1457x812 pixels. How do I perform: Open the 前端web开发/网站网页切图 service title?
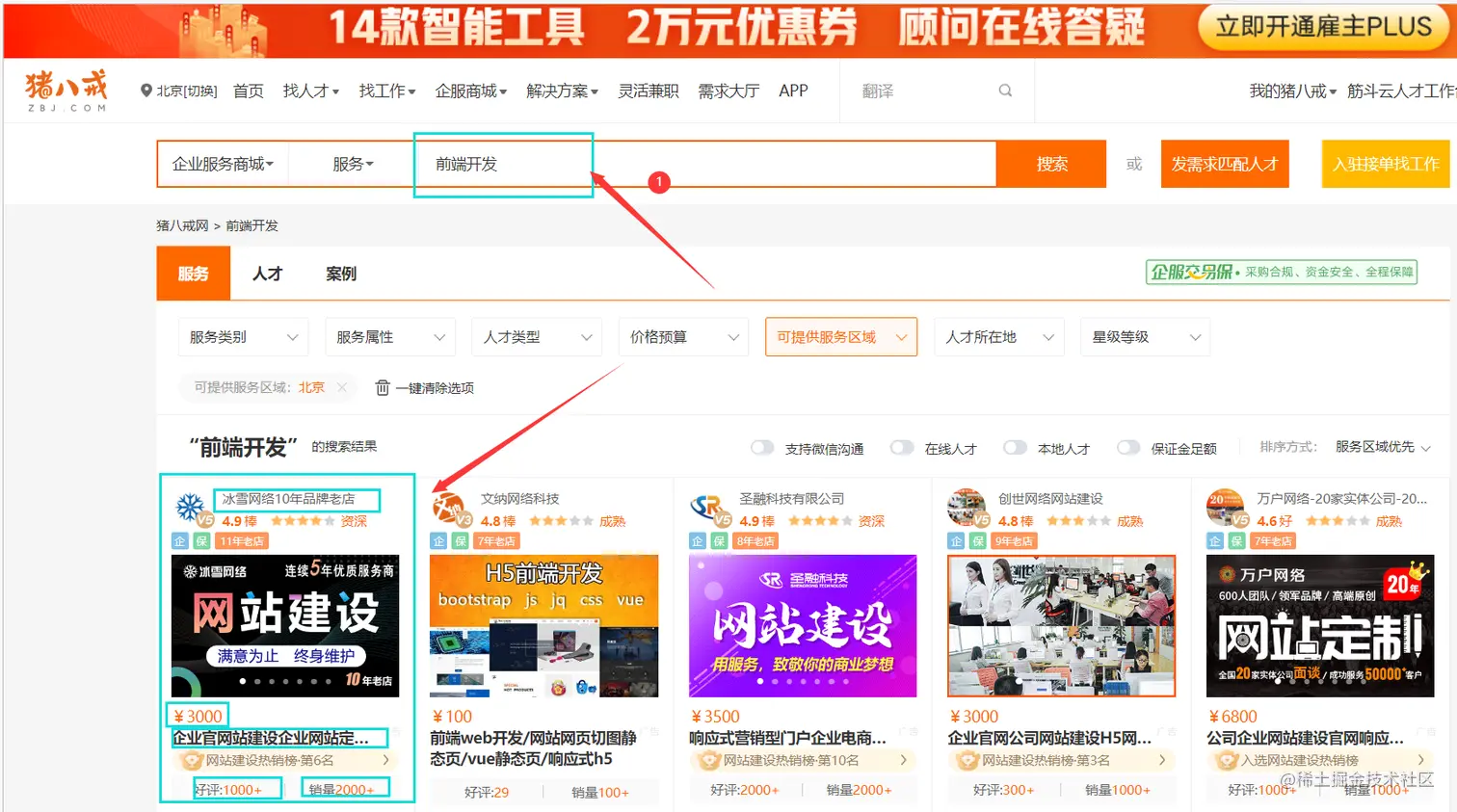pyautogui.click(x=534, y=748)
